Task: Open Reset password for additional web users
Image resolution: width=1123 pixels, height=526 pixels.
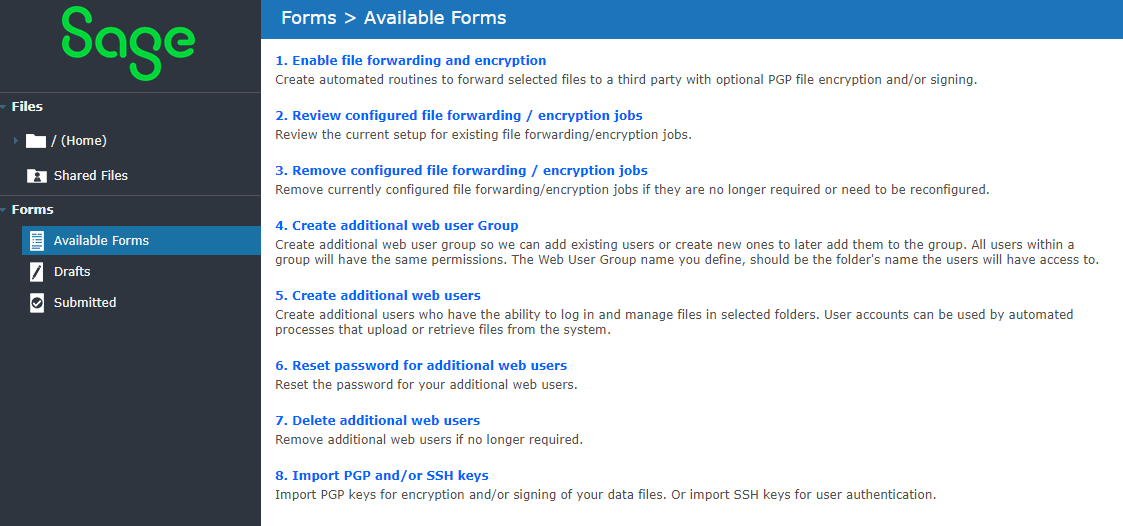Action: point(421,366)
